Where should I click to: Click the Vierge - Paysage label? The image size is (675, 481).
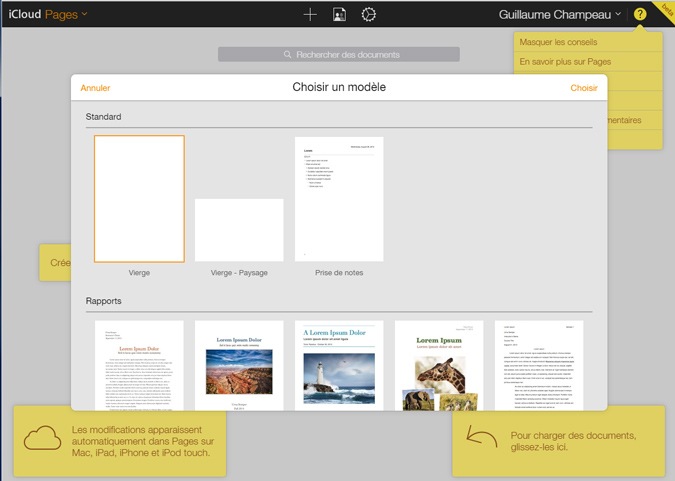tap(239, 273)
